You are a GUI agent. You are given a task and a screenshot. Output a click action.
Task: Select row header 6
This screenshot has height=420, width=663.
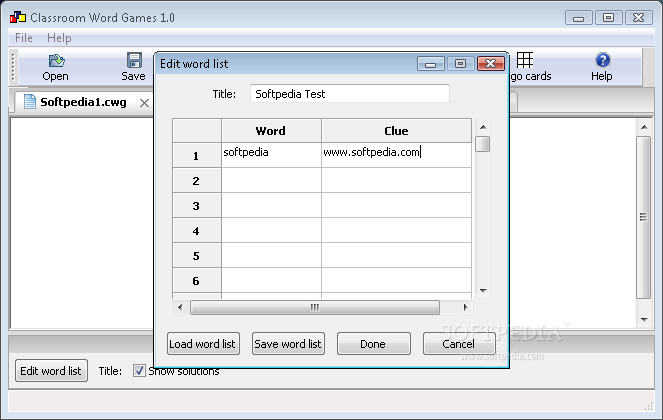click(x=196, y=280)
